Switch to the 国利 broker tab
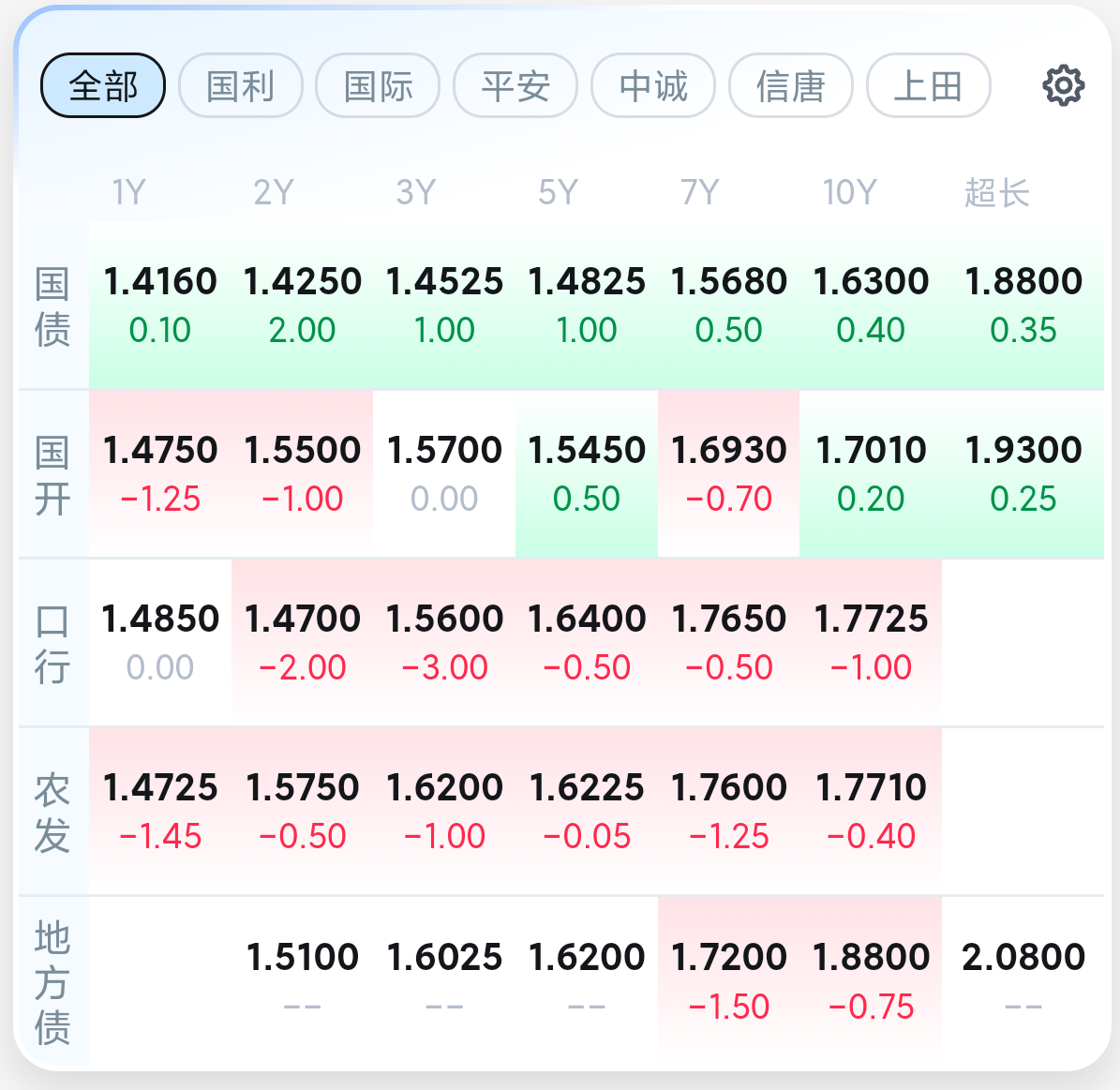Image resolution: width=1120 pixels, height=1090 pixels. coord(241,85)
